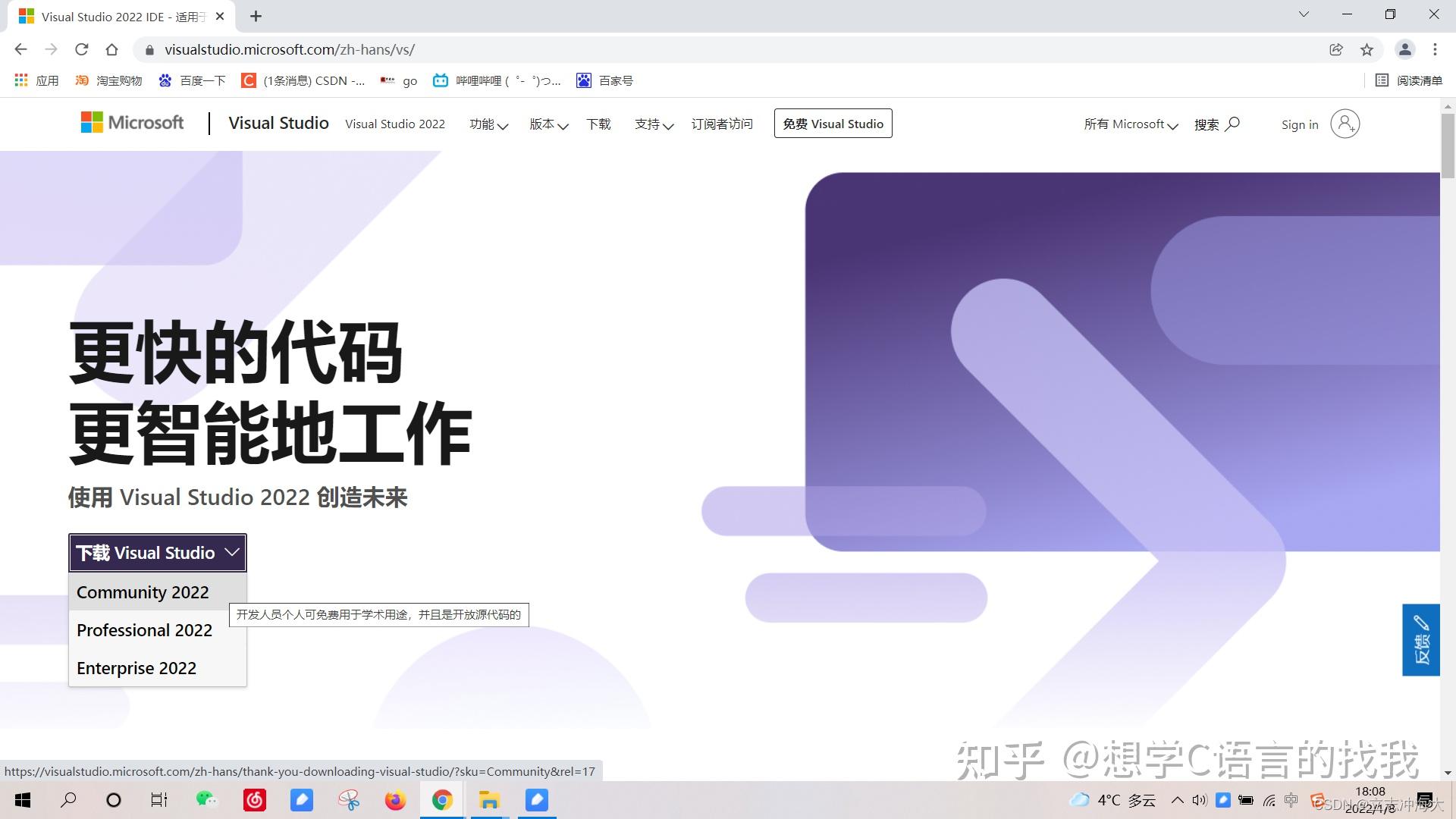
Task: Click the 订阅者访问 menu item
Action: tap(721, 124)
